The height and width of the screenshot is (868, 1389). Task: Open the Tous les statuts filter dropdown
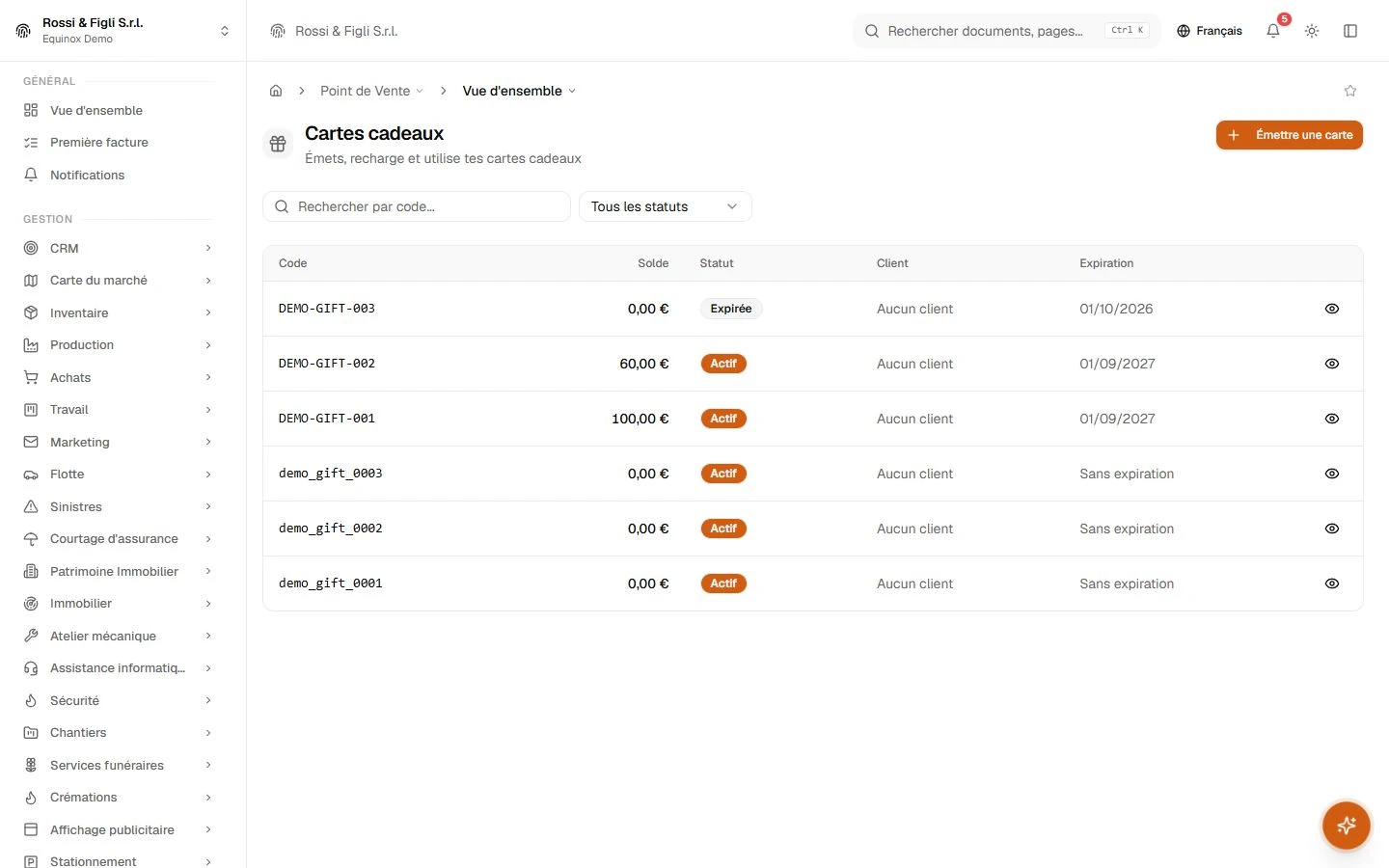point(666,206)
